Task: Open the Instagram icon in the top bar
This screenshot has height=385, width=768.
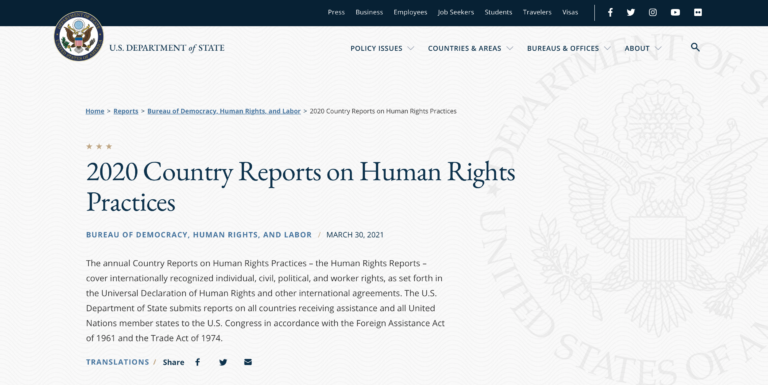Action: (x=653, y=12)
